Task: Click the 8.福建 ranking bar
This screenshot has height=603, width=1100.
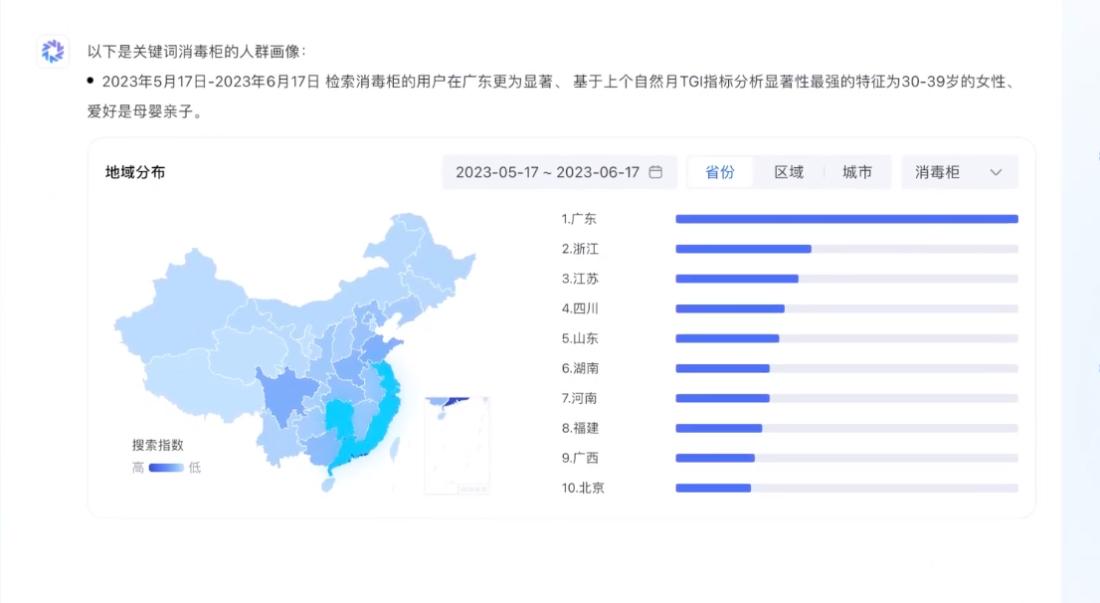Action: click(847, 428)
